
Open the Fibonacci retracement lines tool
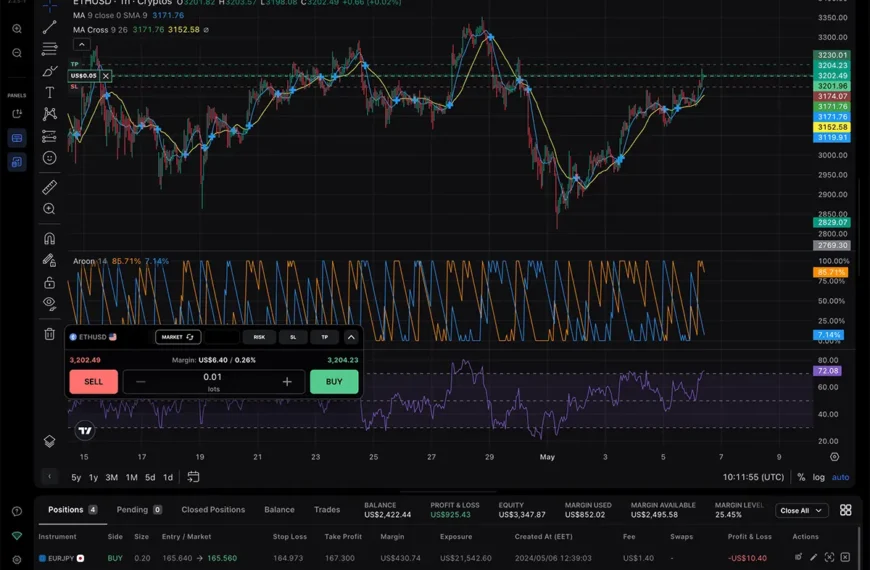49,49
